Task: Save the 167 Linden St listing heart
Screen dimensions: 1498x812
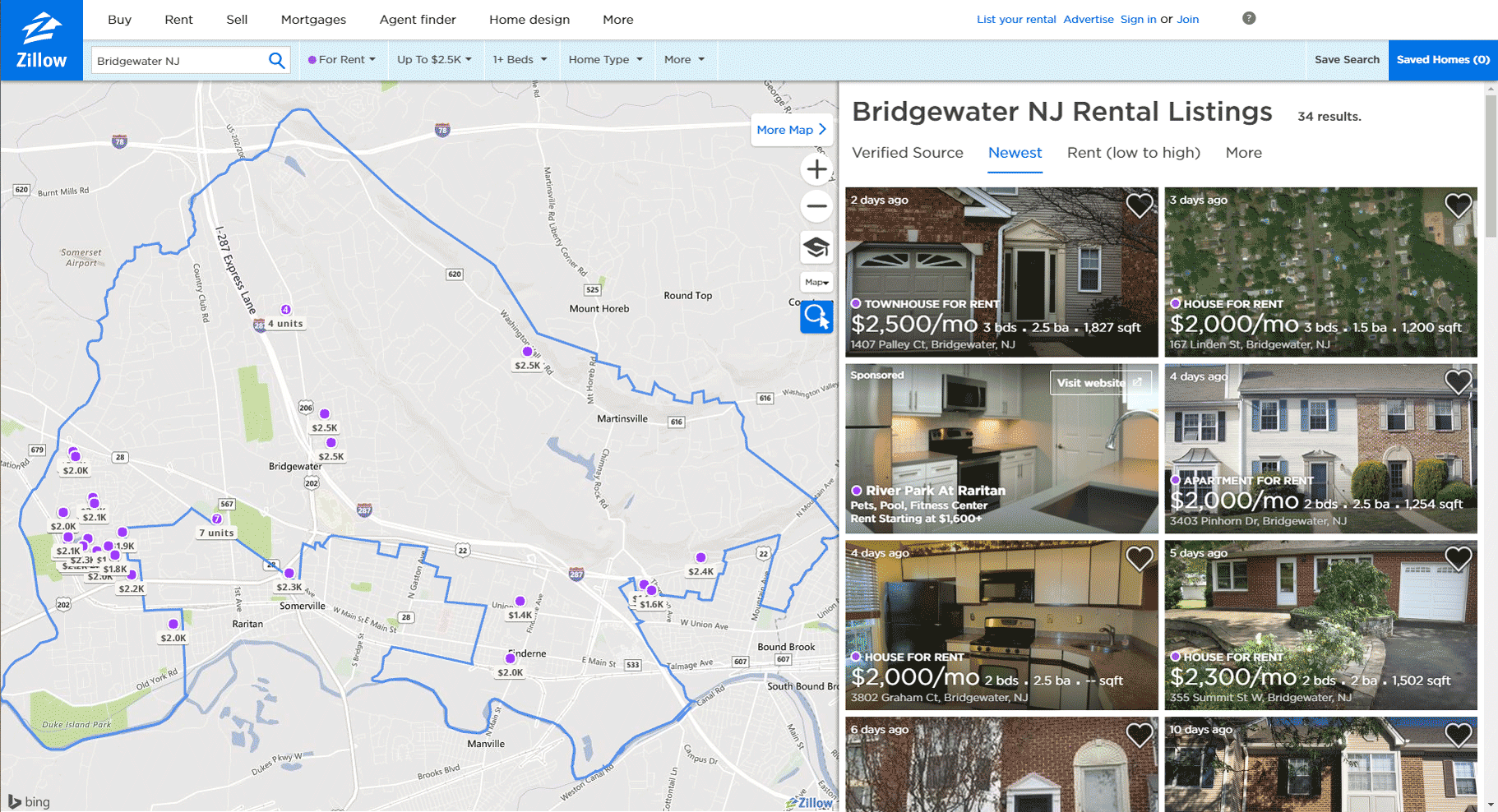Action: [x=1458, y=205]
